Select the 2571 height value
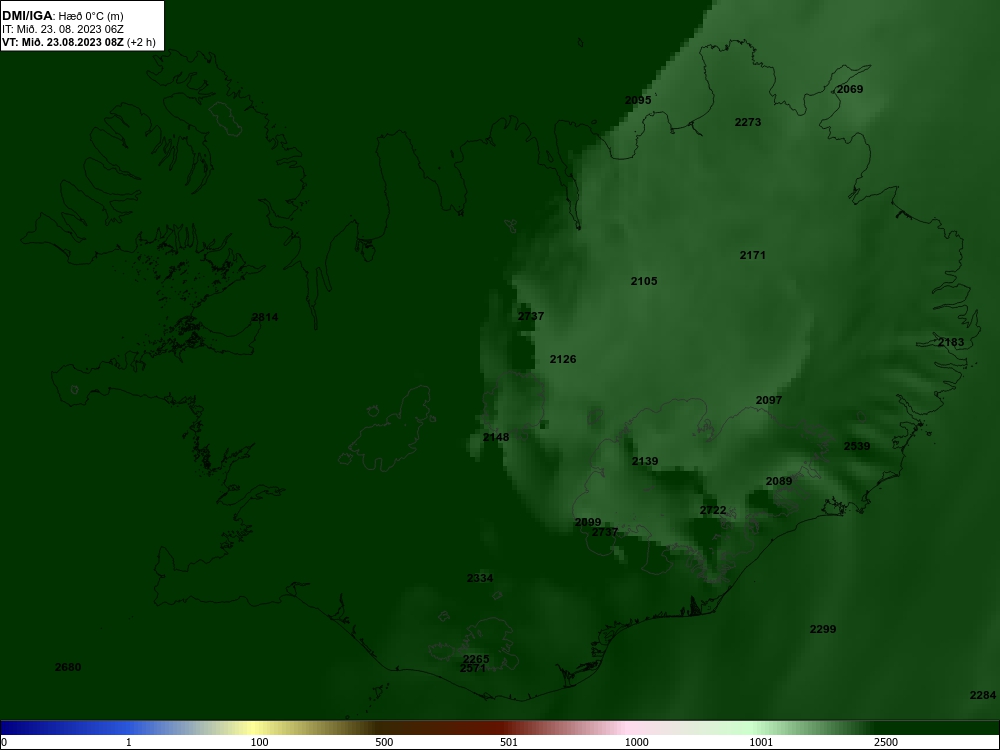Image resolution: width=1000 pixels, height=750 pixels. tap(473, 668)
